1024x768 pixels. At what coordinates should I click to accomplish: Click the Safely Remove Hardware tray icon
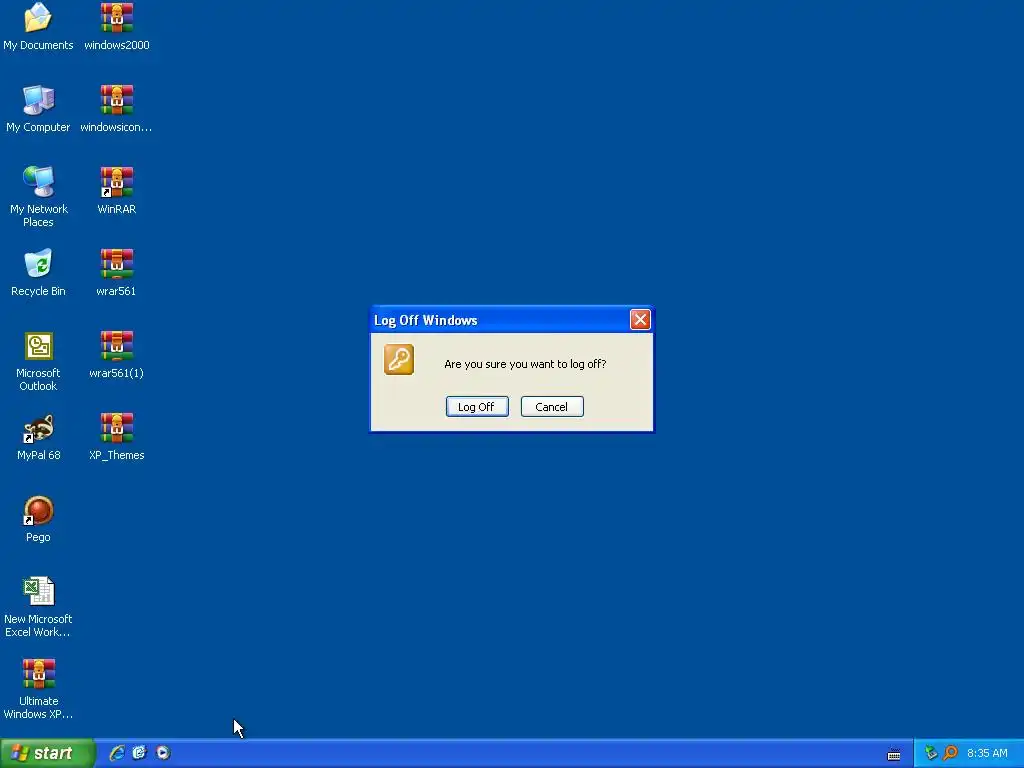931,753
